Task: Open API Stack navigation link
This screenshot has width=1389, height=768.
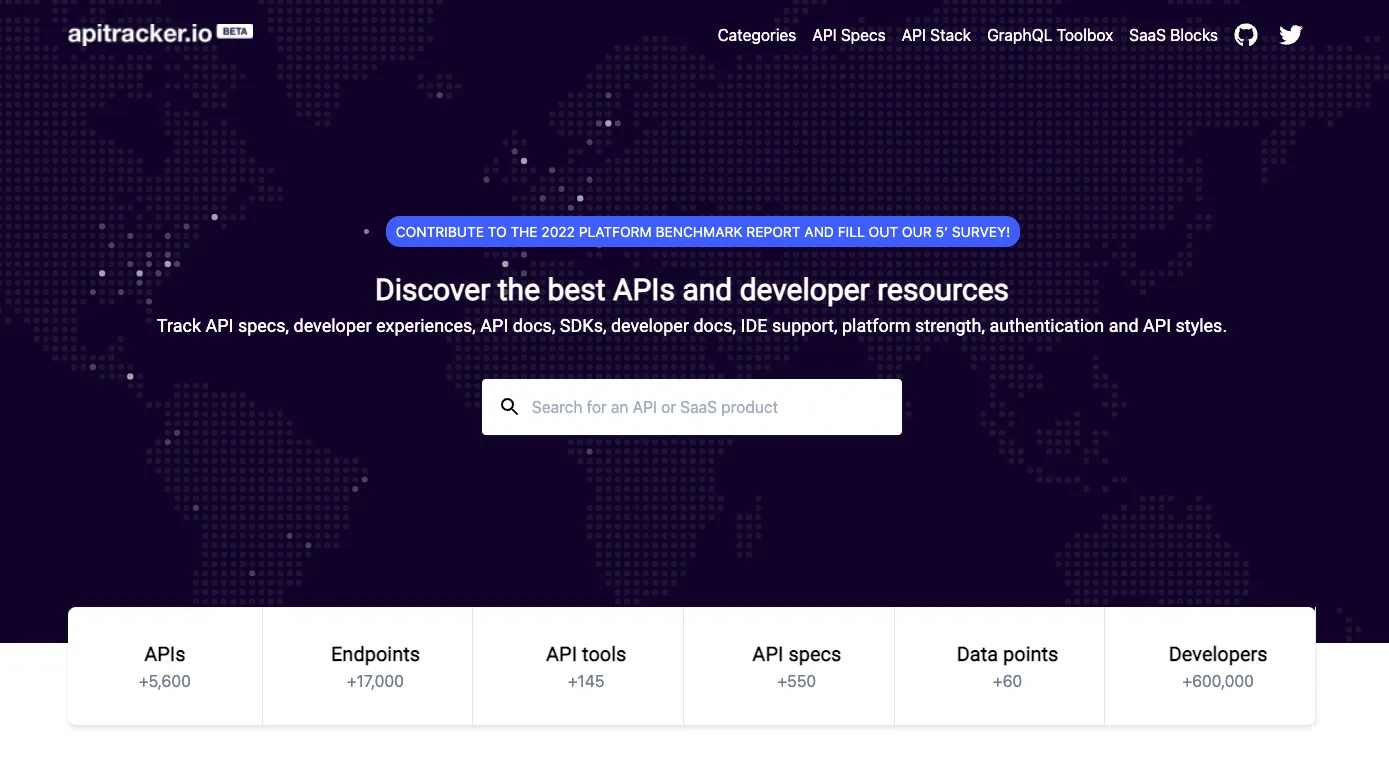Action: pyautogui.click(x=936, y=35)
